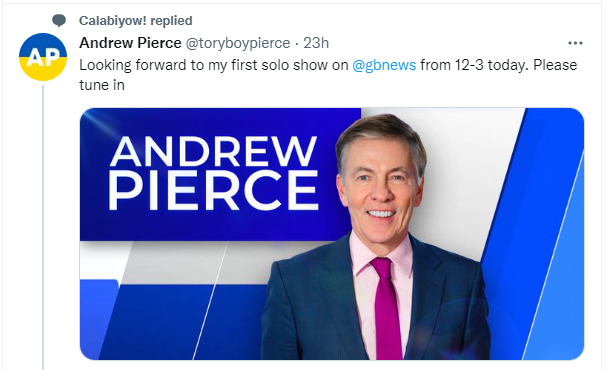Open the attached Andrew Pierce promo image
609x370 pixels.
(x=332, y=234)
